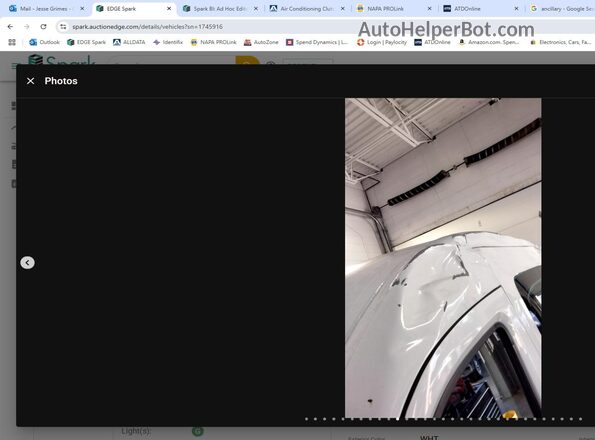595x440 pixels.
Task: Open the ALLDATA bookmark
Action: [x=129, y=42]
